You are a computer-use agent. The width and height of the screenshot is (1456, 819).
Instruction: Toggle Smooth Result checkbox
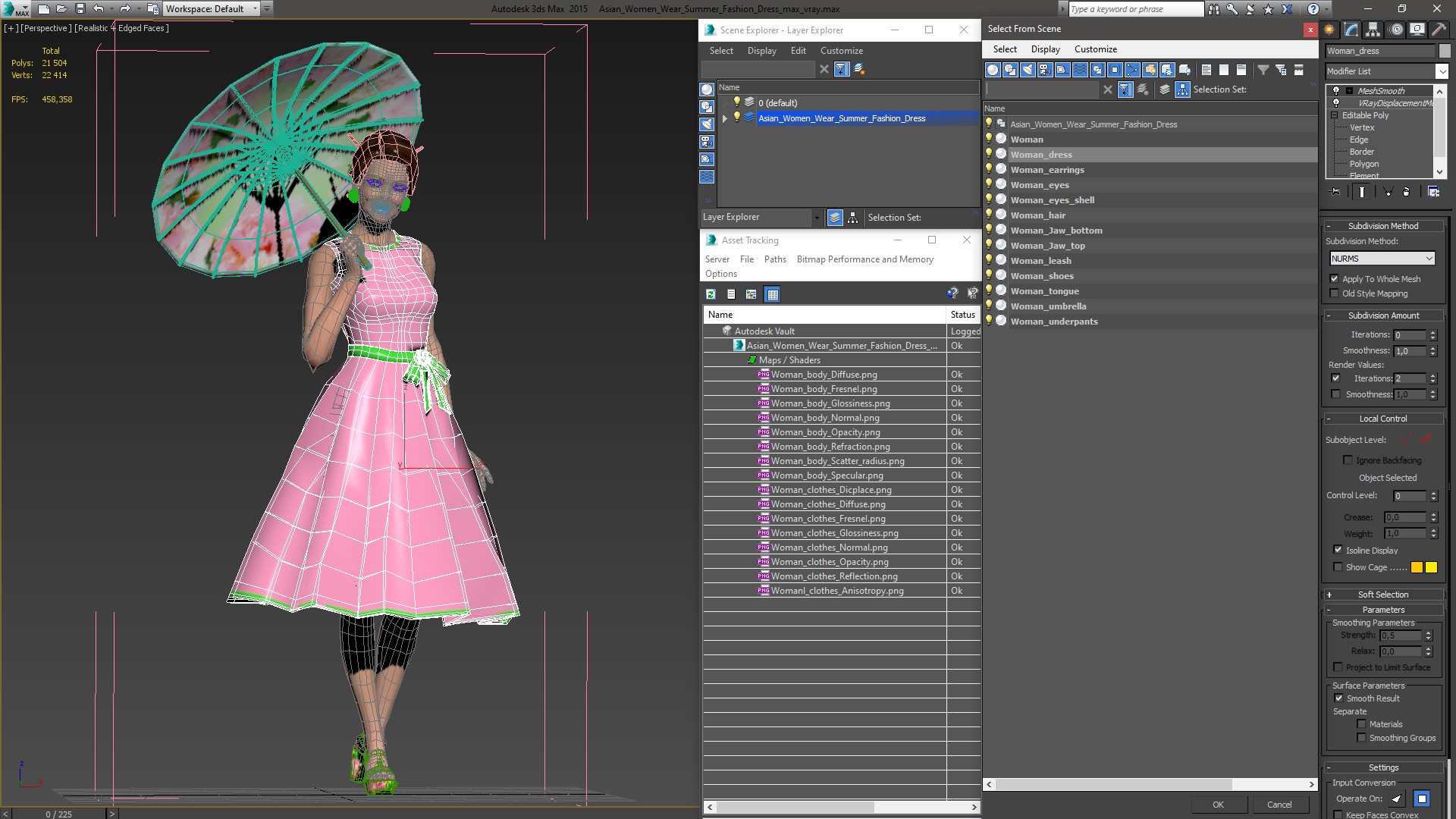[1338, 698]
